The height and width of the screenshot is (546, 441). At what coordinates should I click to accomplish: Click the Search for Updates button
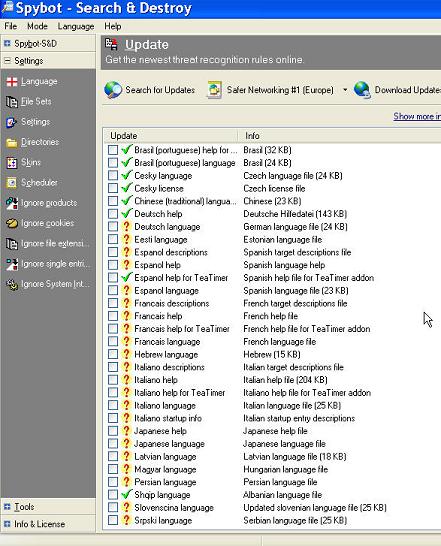[x=150, y=90]
